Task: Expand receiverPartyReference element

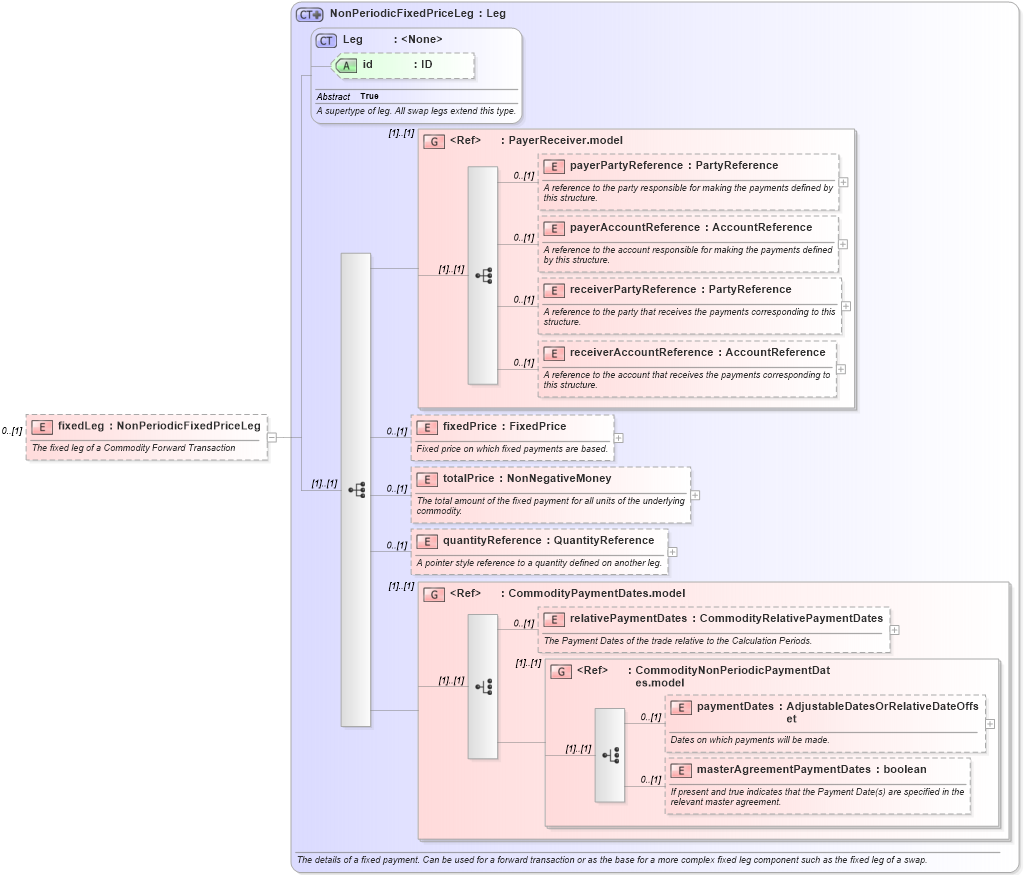Action: pos(846,306)
